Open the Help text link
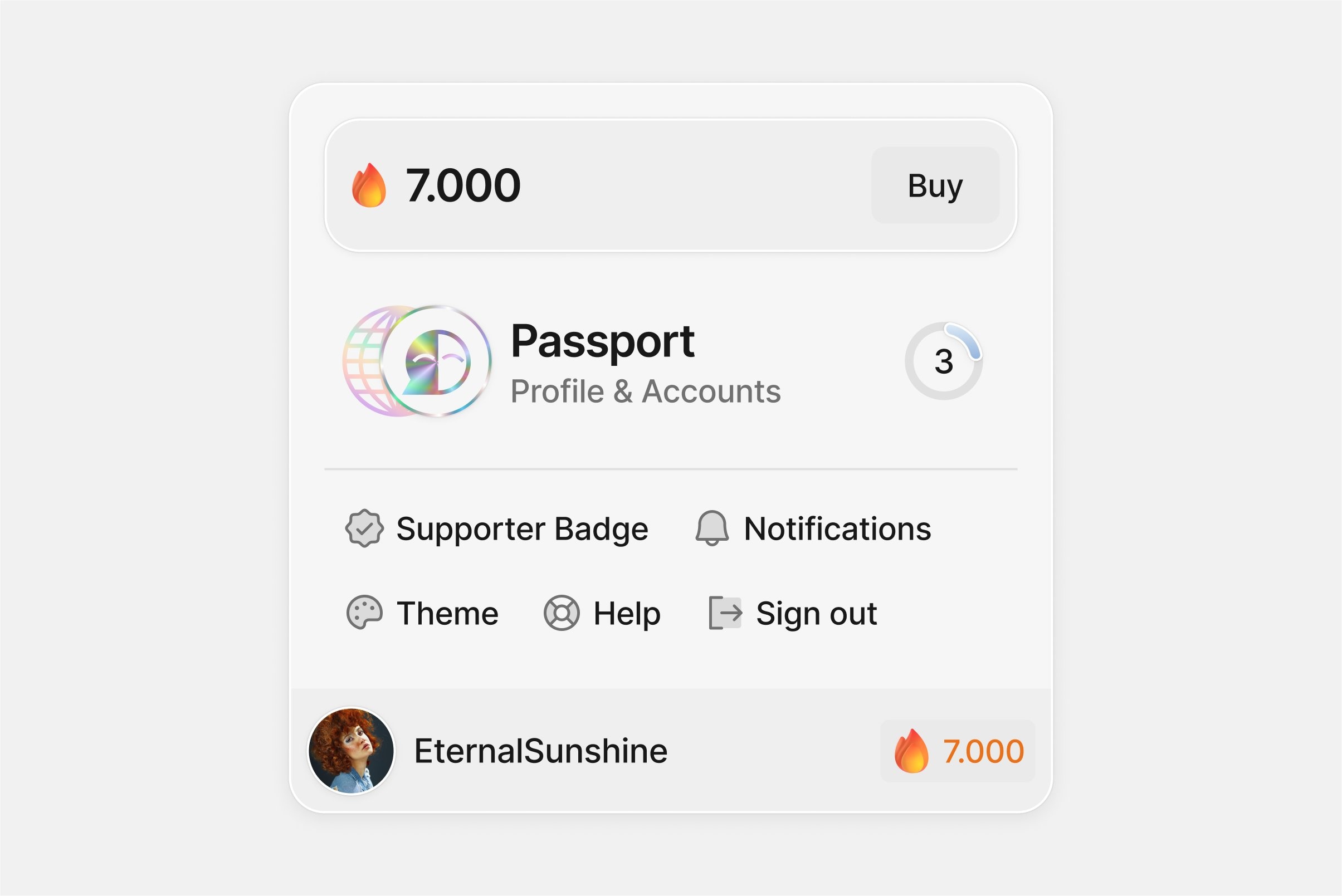Screen dimensions: 1342x896 click(627, 613)
